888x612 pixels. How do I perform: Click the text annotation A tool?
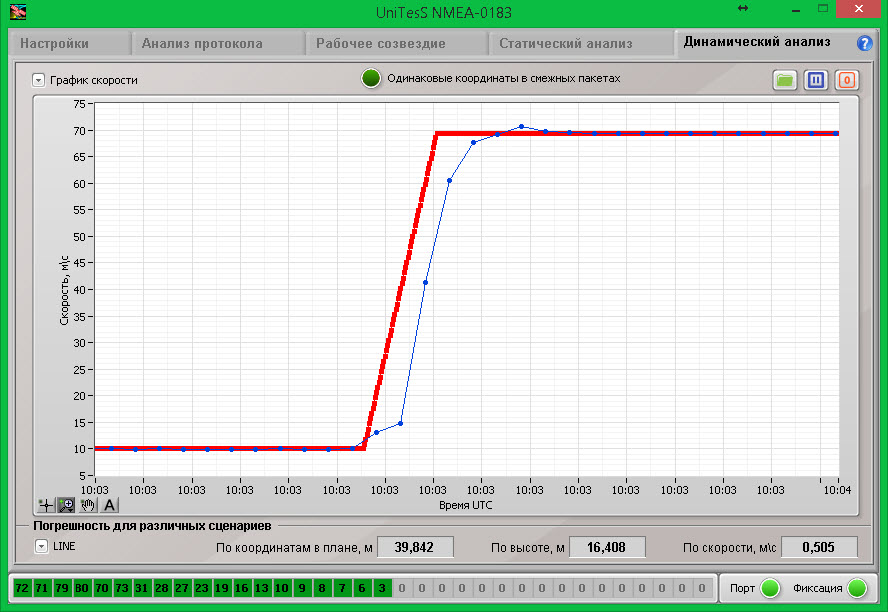click(109, 505)
